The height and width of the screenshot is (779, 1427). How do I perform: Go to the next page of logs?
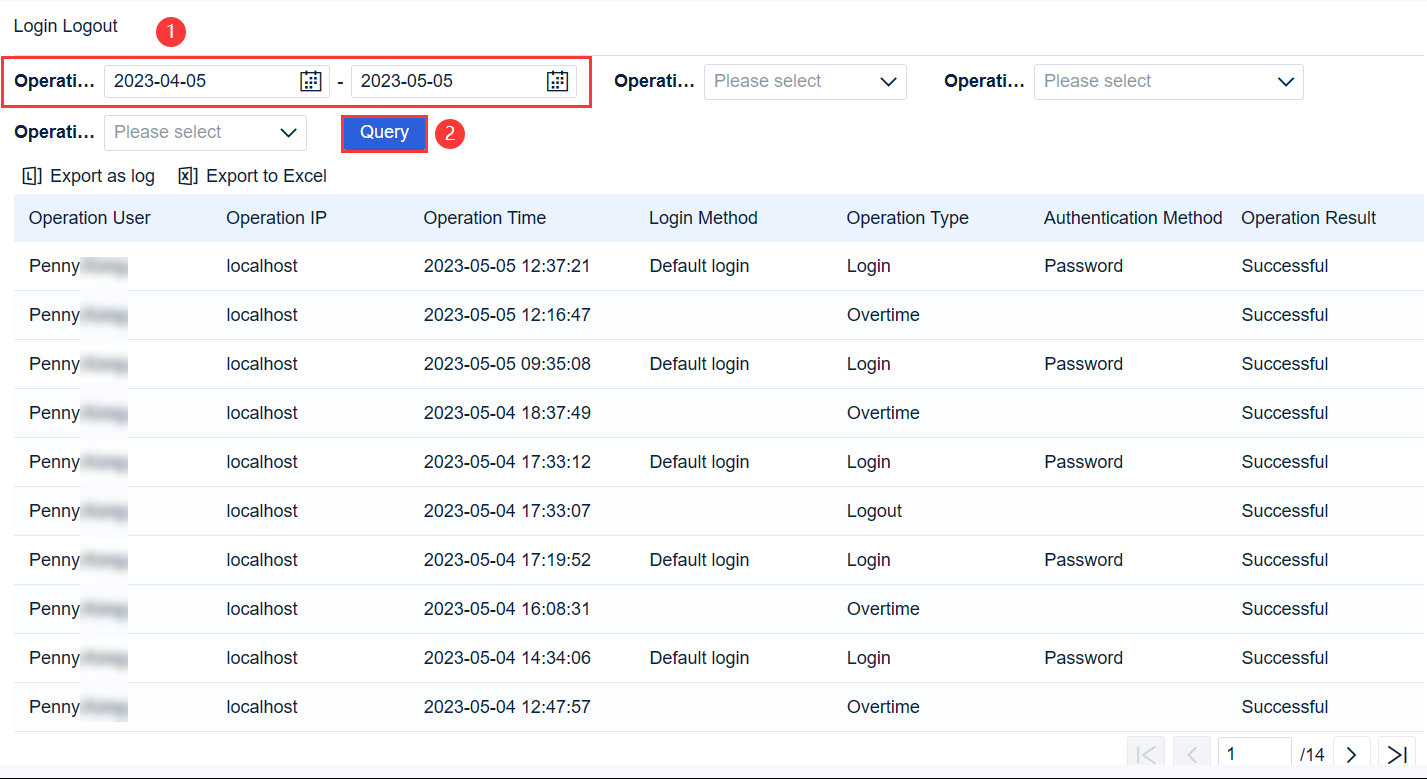(x=1351, y=753)
